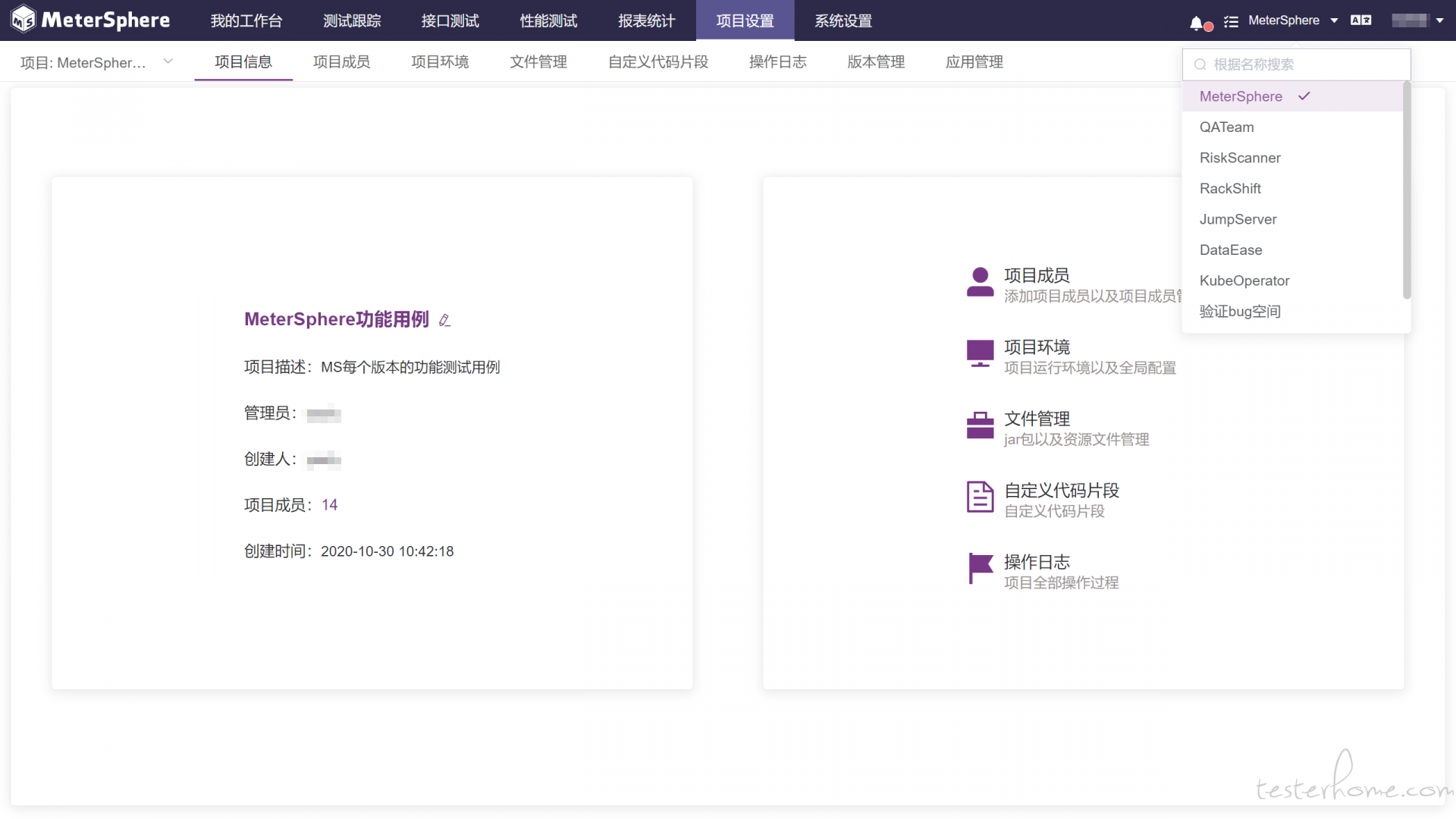Click the project environment monitor icon

pos(980,353)
